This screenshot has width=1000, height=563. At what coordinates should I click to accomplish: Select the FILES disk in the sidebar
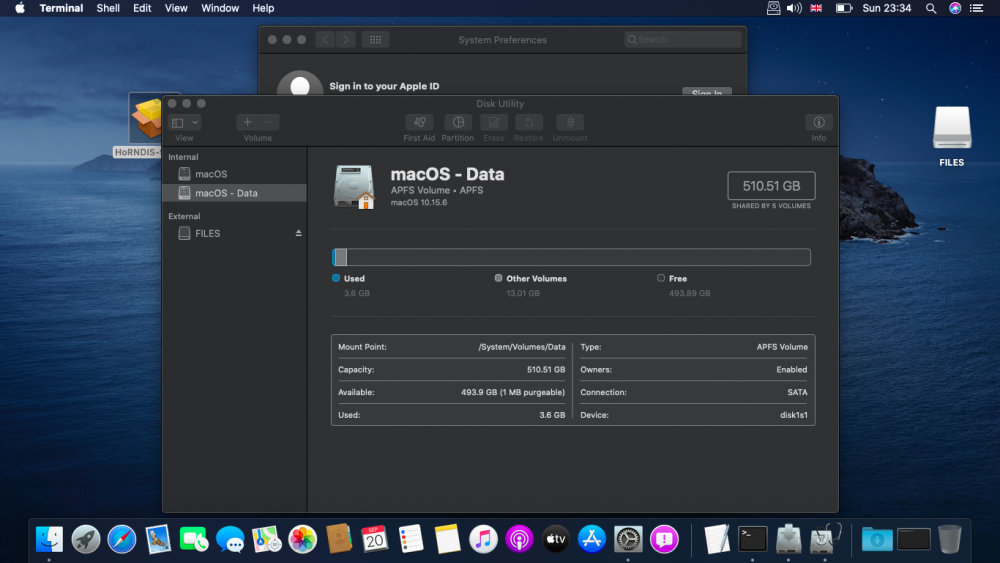pos(208,233)
